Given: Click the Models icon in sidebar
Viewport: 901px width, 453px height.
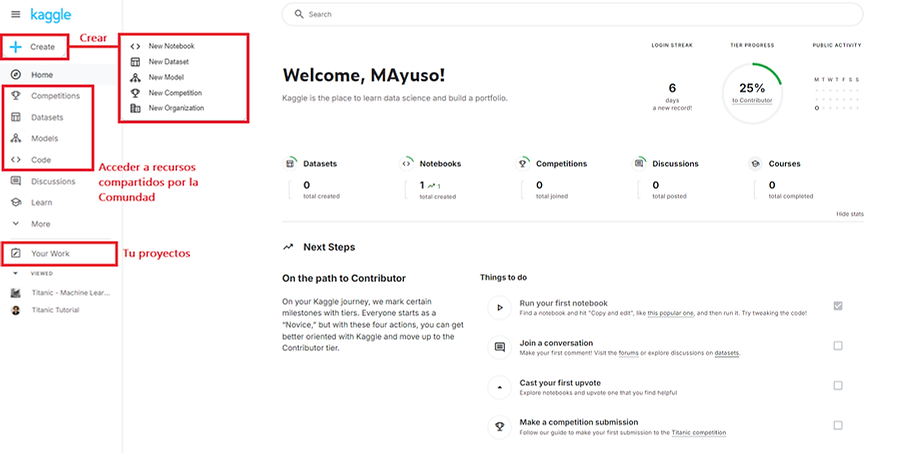Looking at the screenshot, I should click(x=16, y=139).
